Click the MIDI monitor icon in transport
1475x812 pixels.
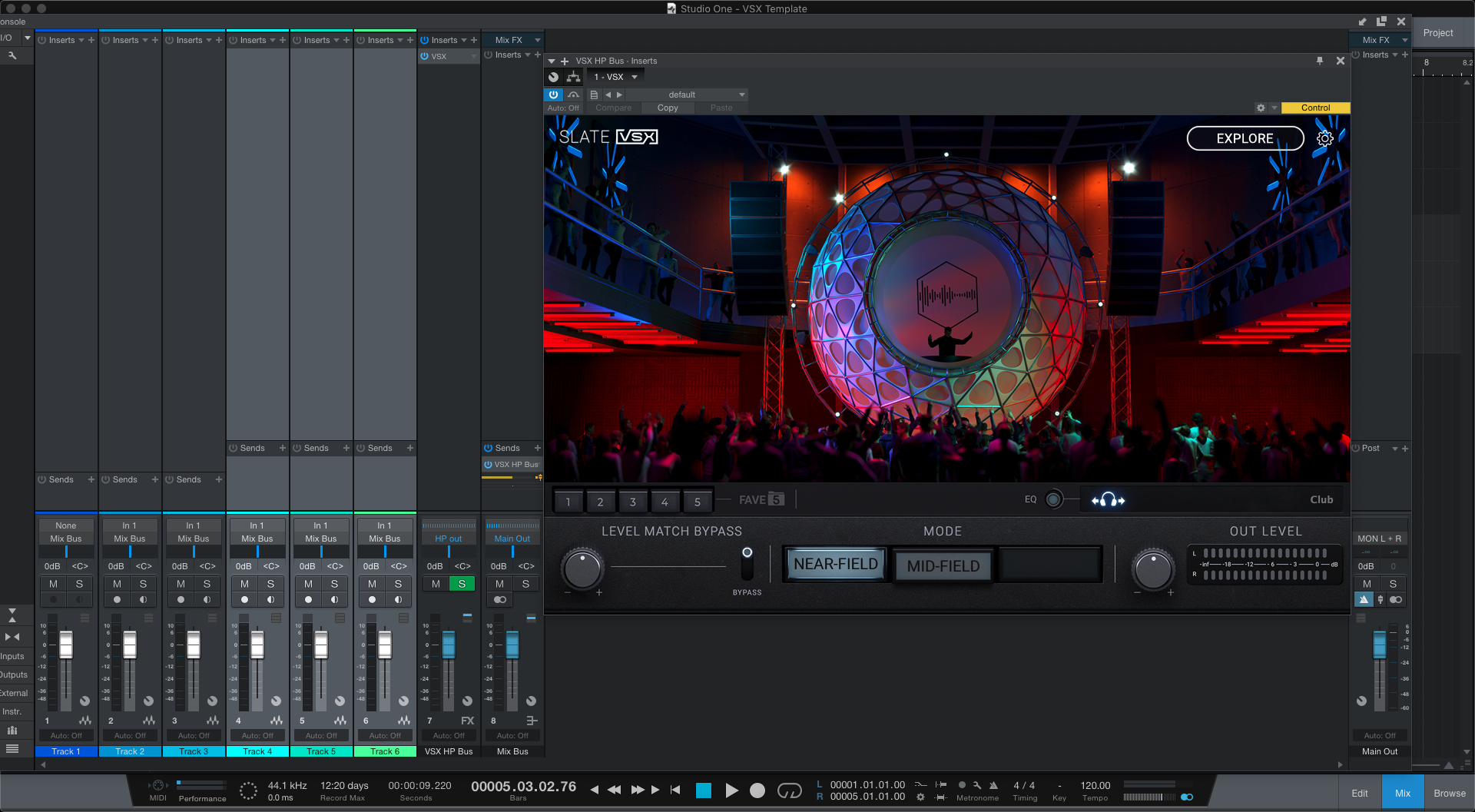pos(158,785)
